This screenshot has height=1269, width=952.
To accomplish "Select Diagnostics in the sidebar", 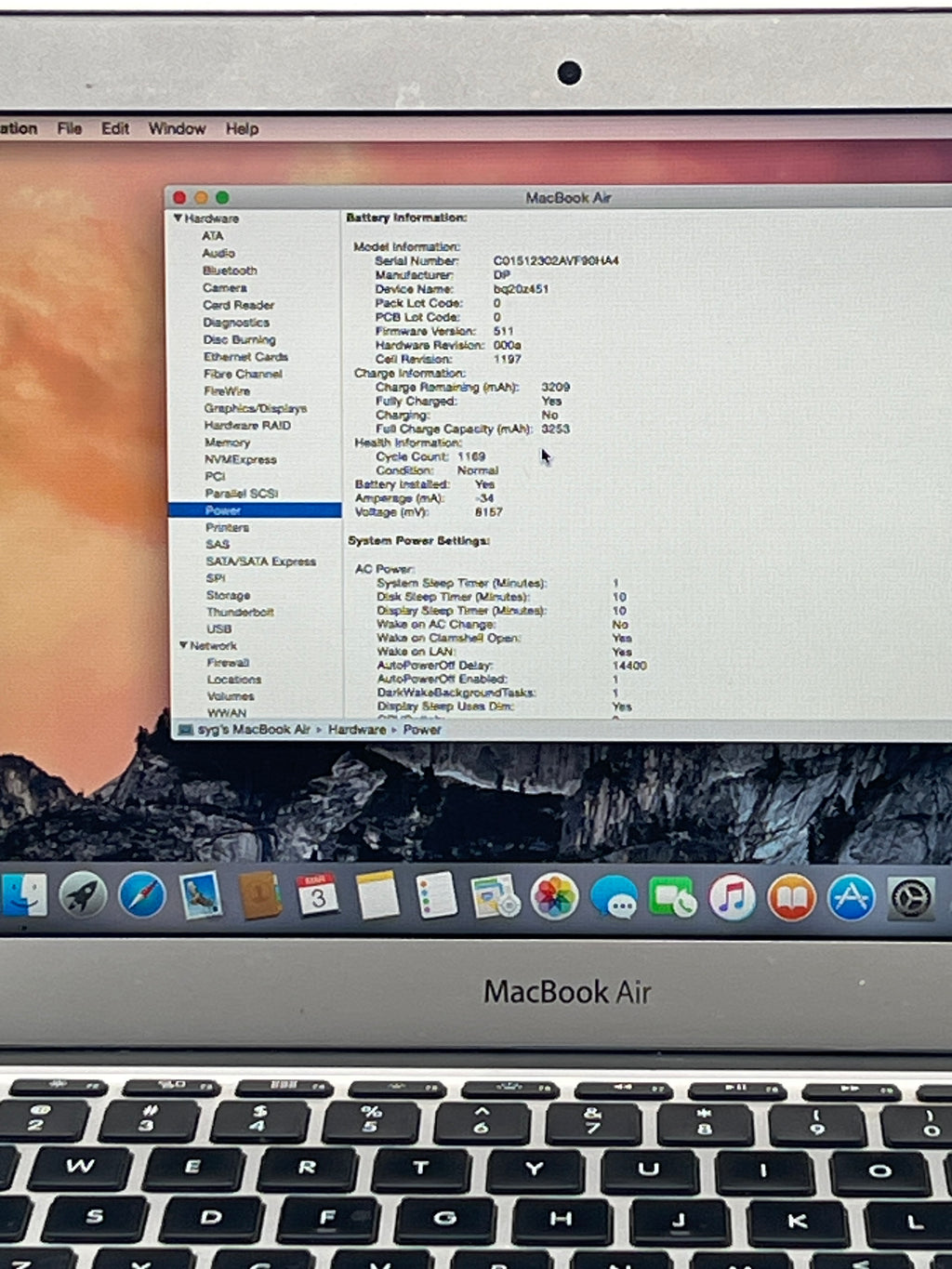I will click(236, 323).
